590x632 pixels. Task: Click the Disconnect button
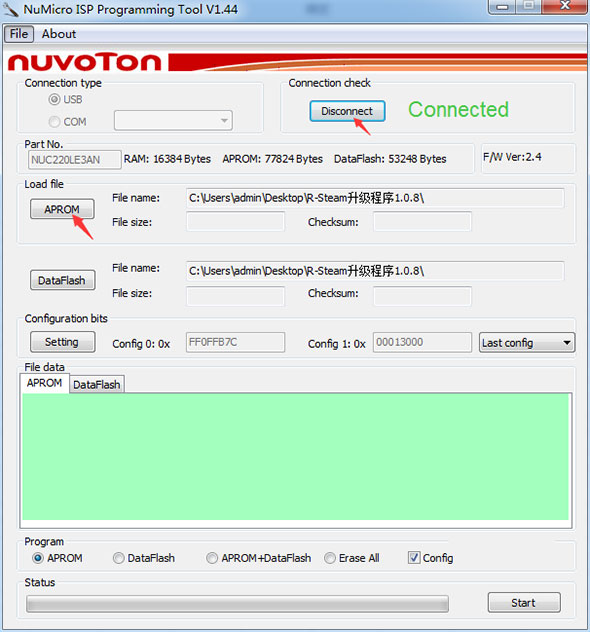click(x=347, y=111)
